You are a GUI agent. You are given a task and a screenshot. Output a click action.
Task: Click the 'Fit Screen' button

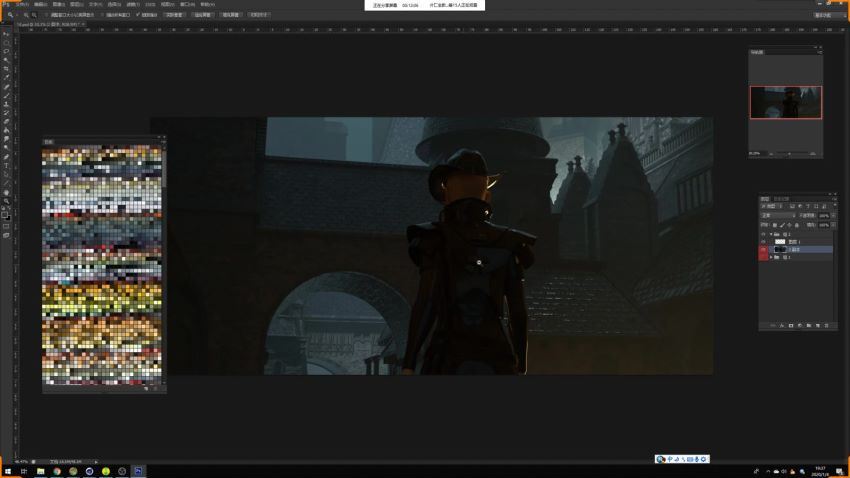pos(202,15)
